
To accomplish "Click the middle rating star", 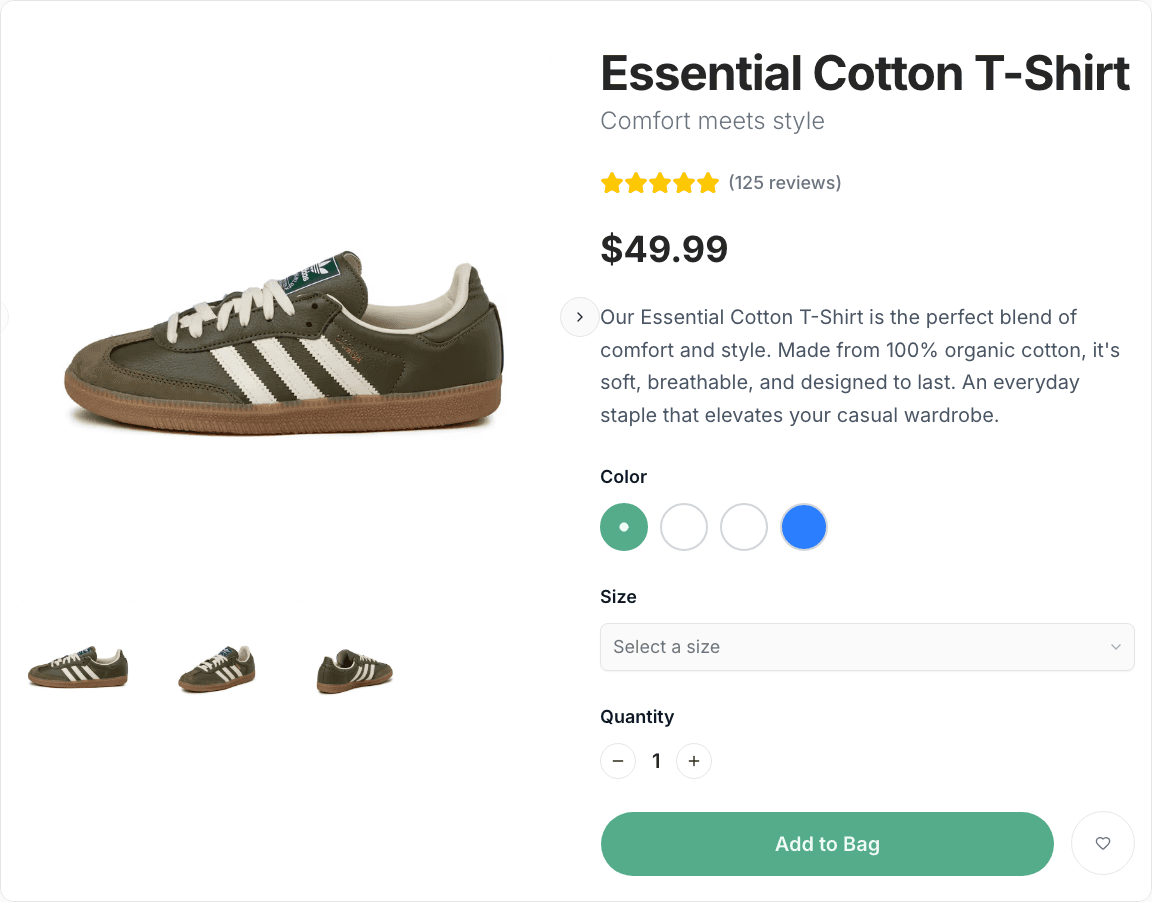I will [x=660, y=182].
